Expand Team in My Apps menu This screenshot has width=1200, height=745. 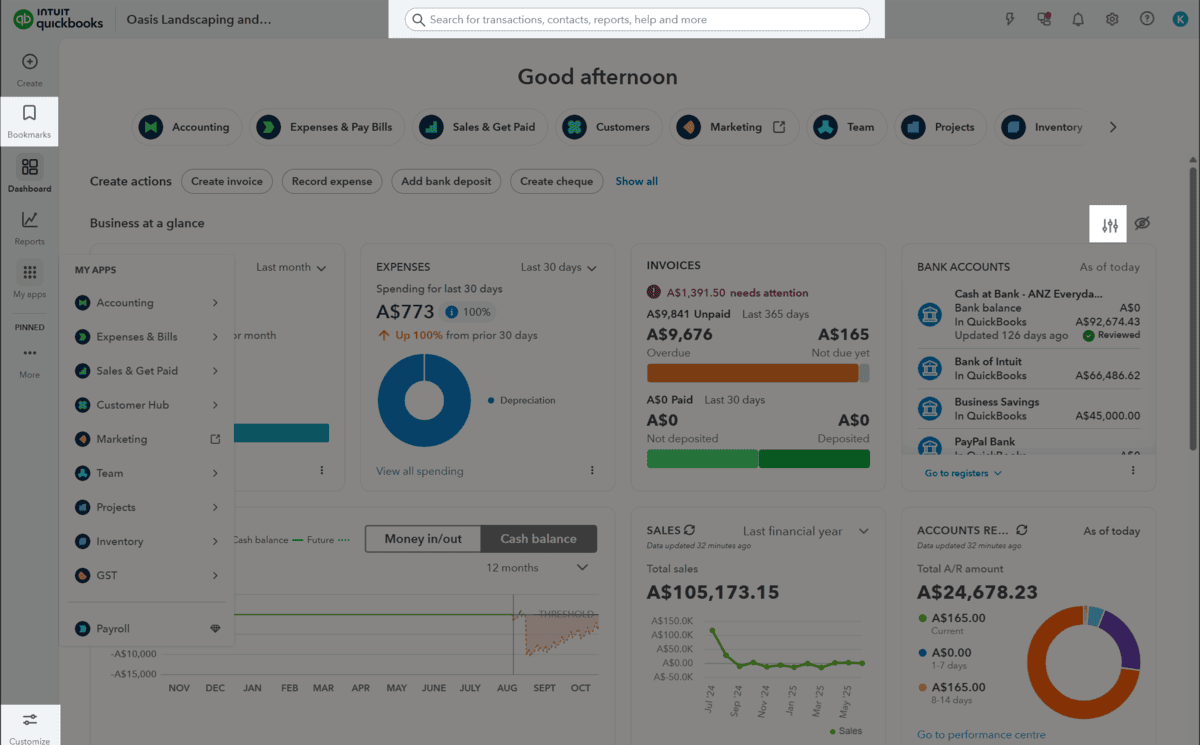[147, 473]
